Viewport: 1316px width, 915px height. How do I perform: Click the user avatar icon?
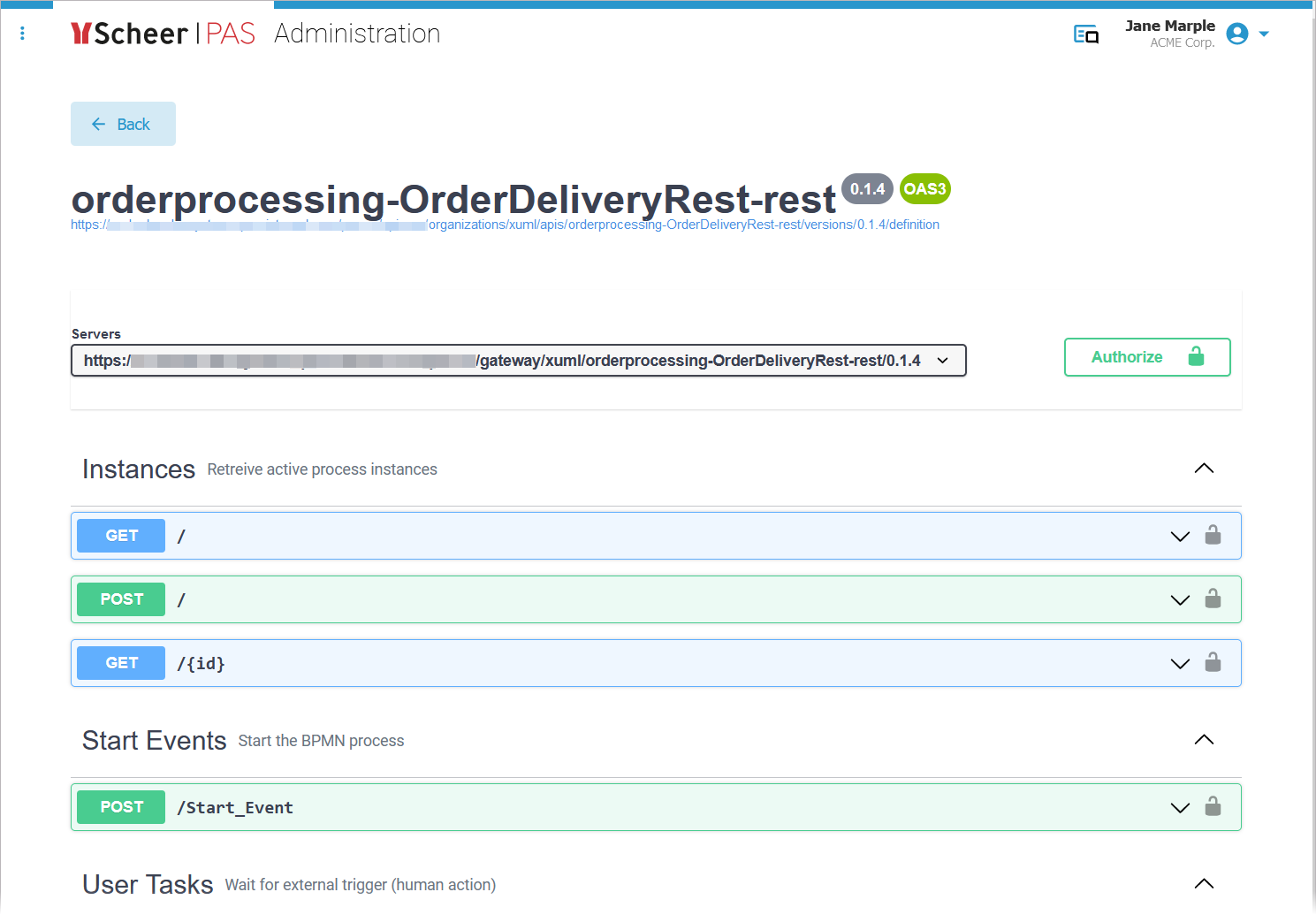pos(1236,33)
